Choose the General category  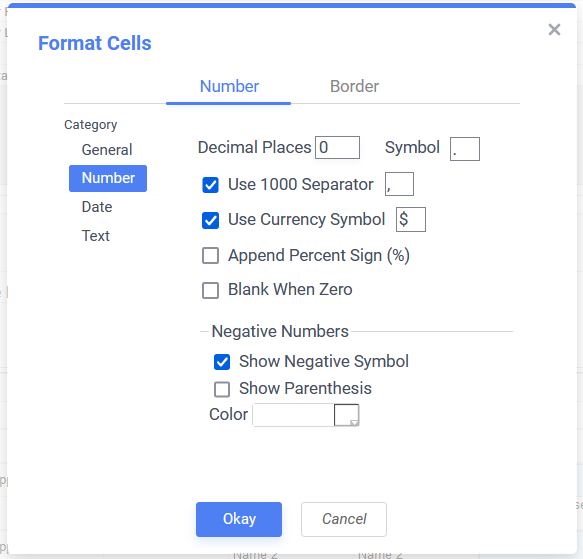coord(107,150)
